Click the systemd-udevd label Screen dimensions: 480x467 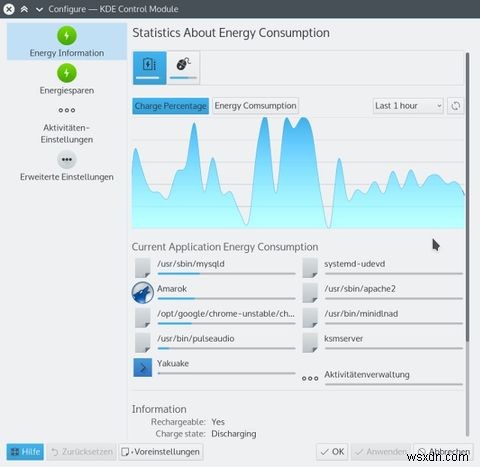[354, 264]
